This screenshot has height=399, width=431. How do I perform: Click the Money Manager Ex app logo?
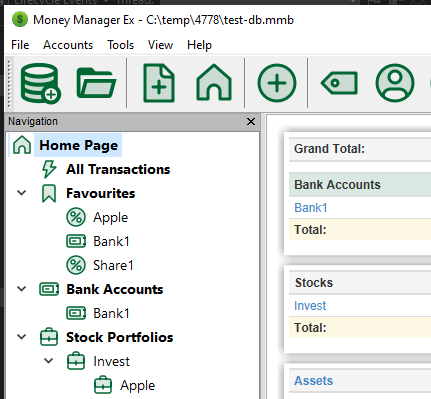tap(20, 20)
